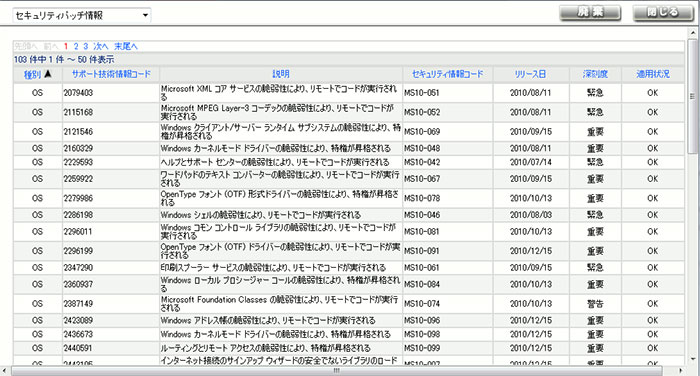Screen dimensions: 700x376
Task: Click the horizontal scrollbar thumb
Action: pyautogui.click(x=337, y=371)
